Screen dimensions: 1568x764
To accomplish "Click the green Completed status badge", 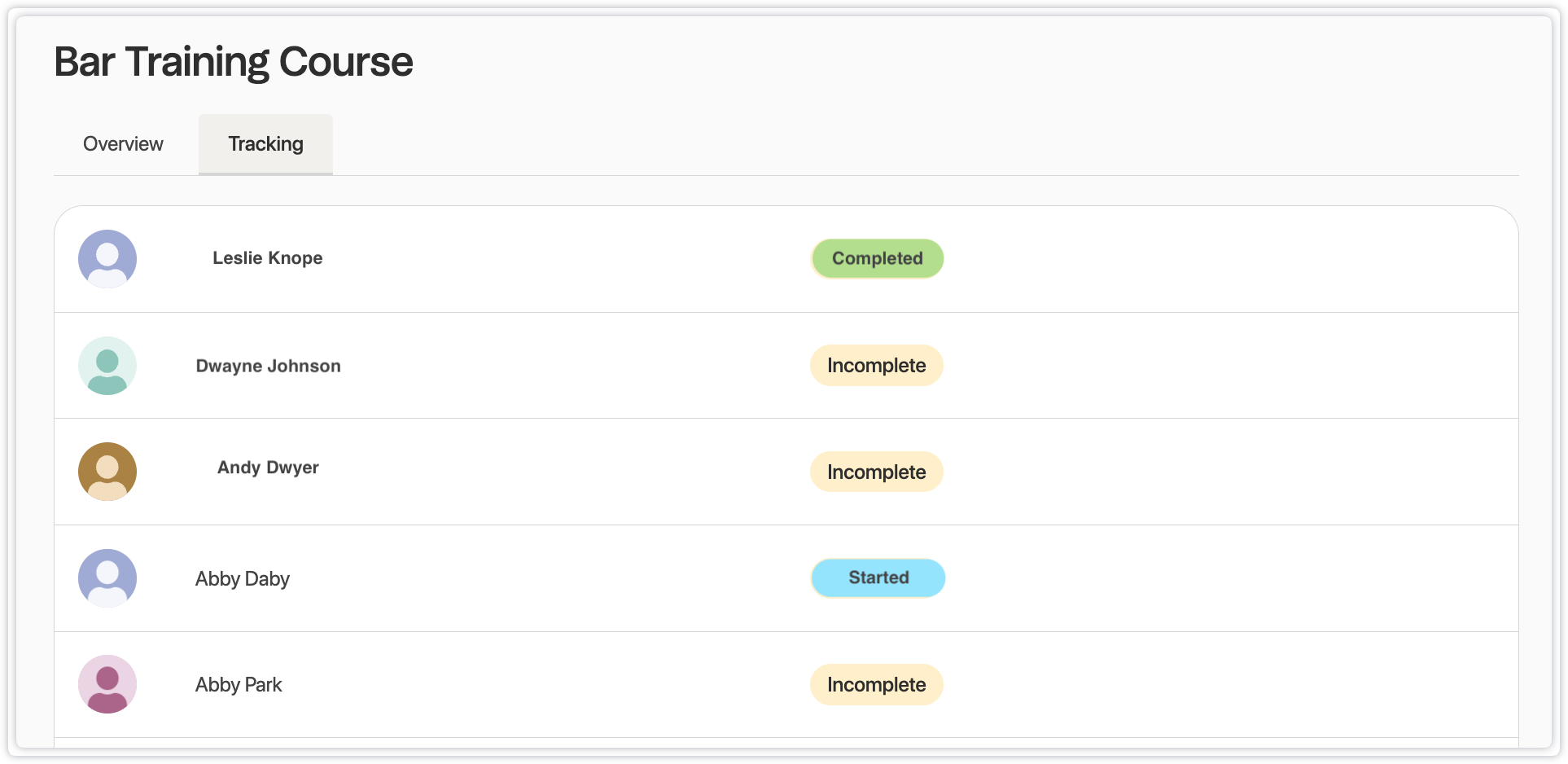I will coord(877,258).
